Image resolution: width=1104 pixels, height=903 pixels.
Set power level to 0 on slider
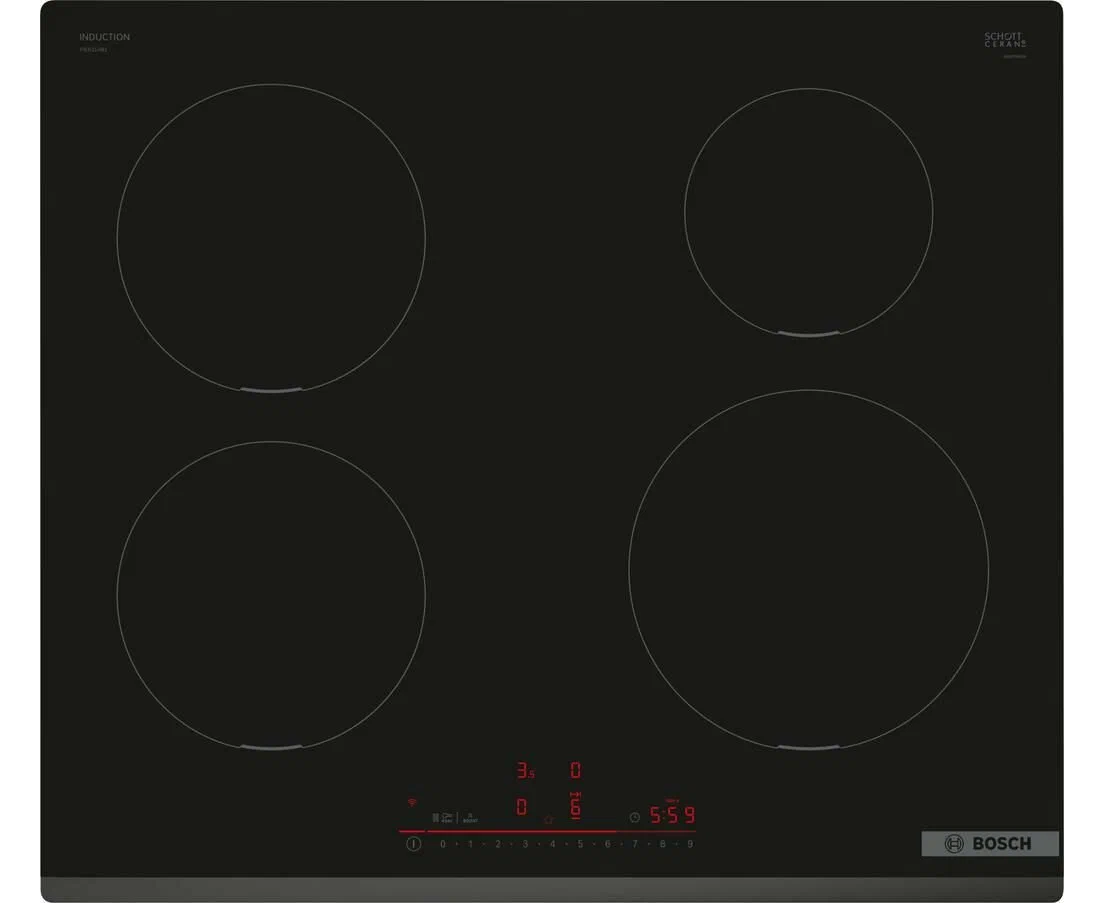click(443, 844)
